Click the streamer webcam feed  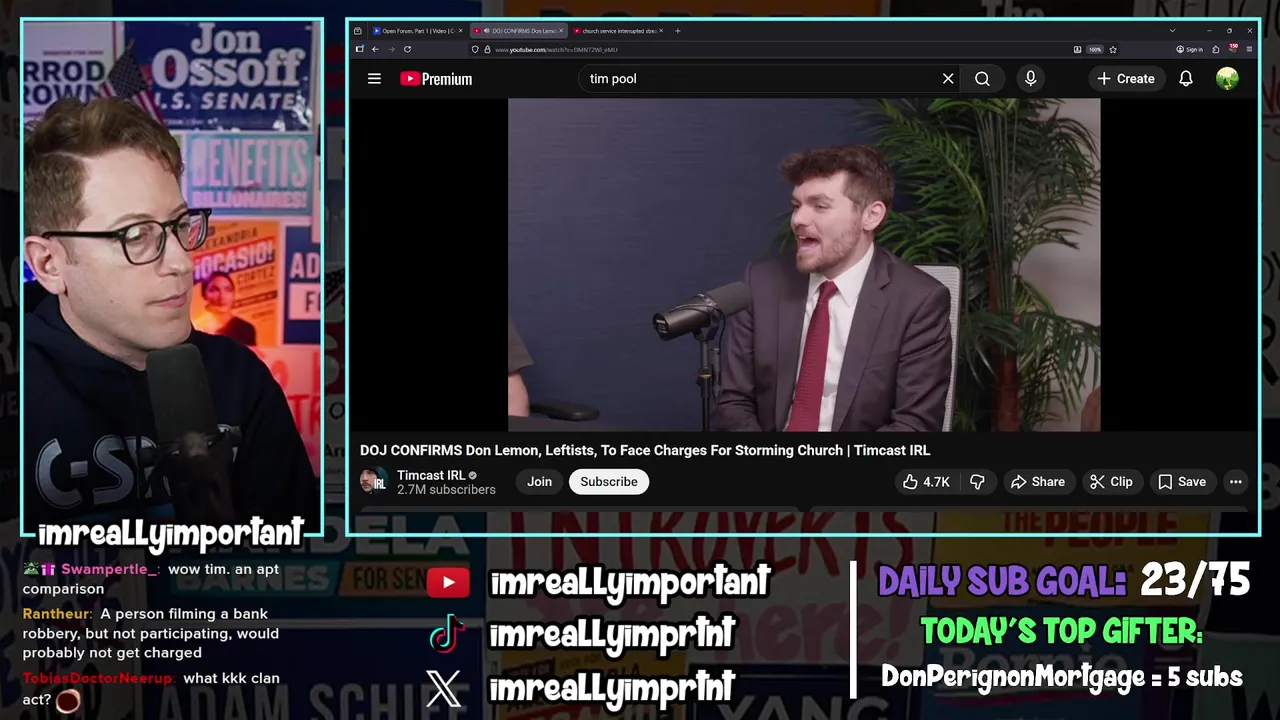pos(172,278)
